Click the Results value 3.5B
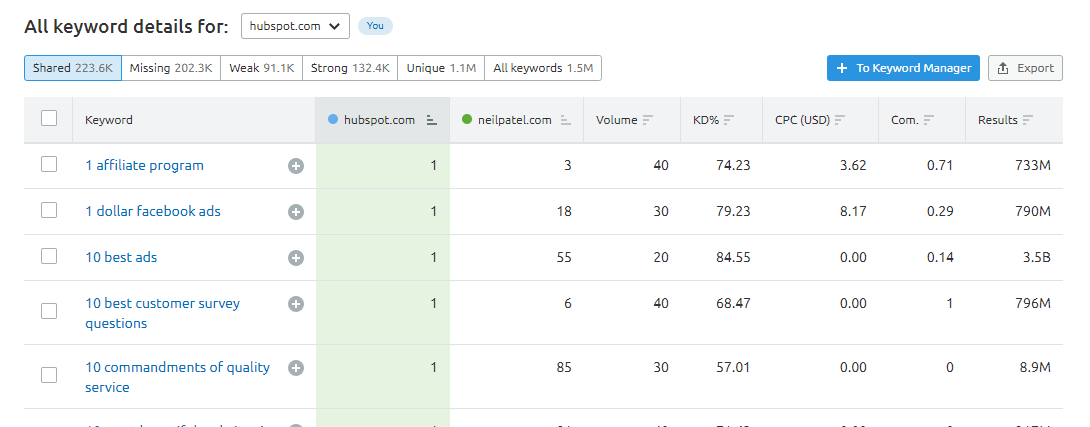Screen dimensions: 1090x427 click(x=1036, y=257)
